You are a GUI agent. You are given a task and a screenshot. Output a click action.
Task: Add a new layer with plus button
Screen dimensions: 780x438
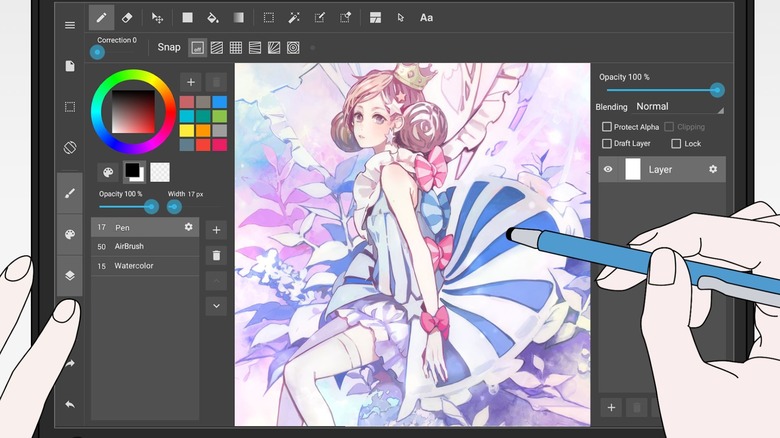point(611,407)
